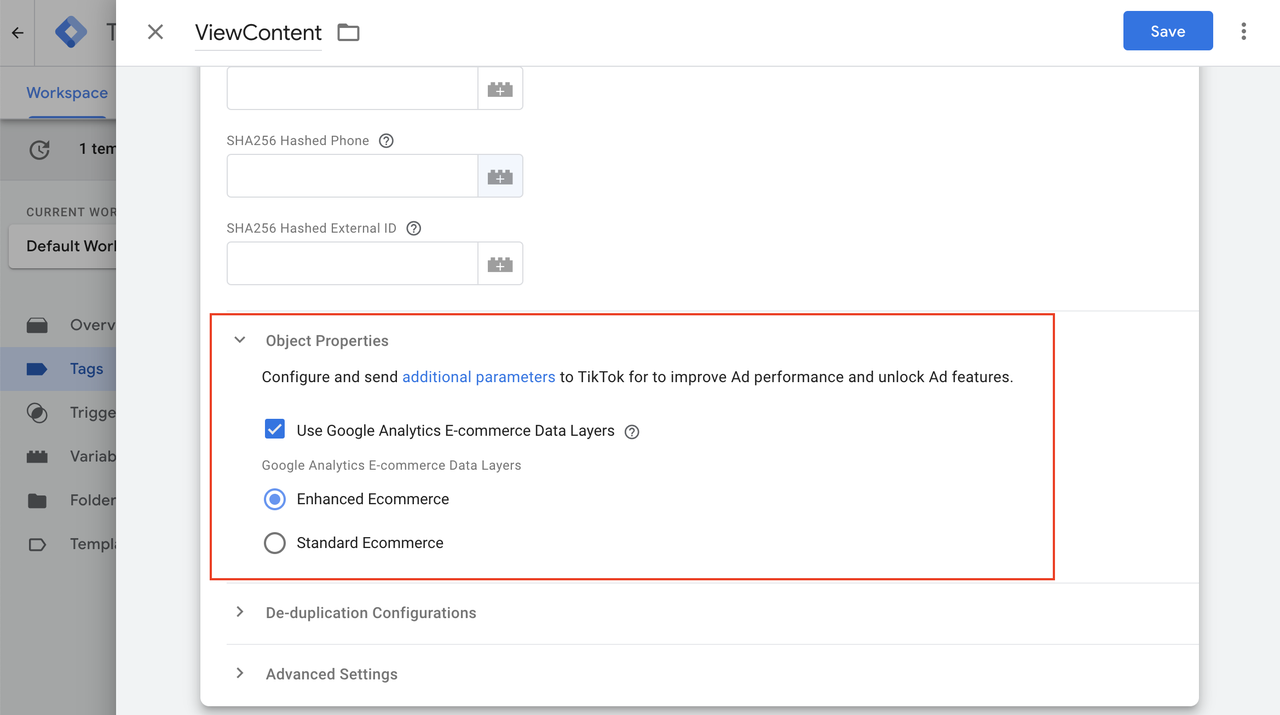The height and width of the screenshot is (715, 1280).
Task: Switch to the Workspace tab
Action: [66, 92]
